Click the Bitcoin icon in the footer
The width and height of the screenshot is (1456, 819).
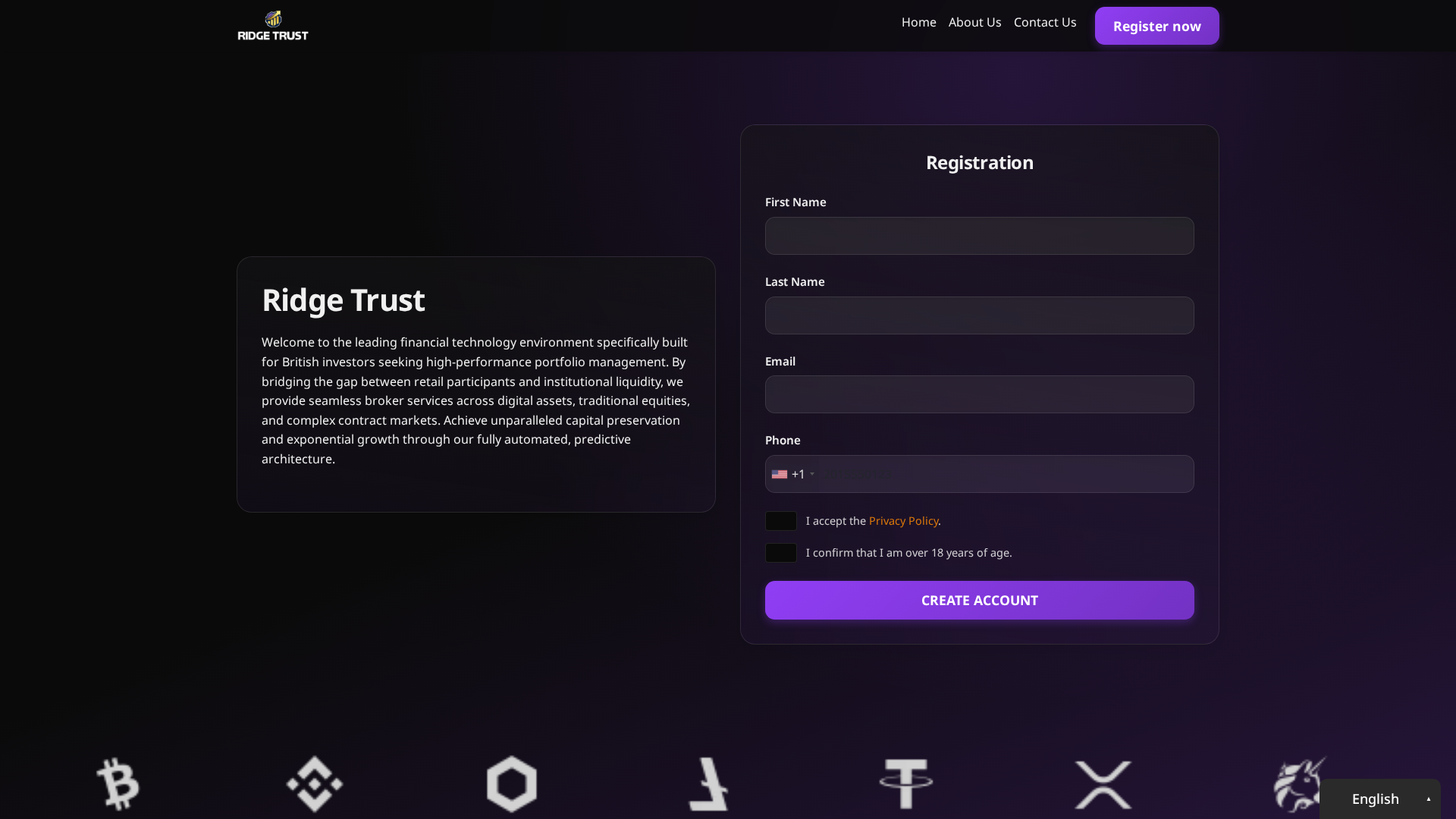[118, 784]
